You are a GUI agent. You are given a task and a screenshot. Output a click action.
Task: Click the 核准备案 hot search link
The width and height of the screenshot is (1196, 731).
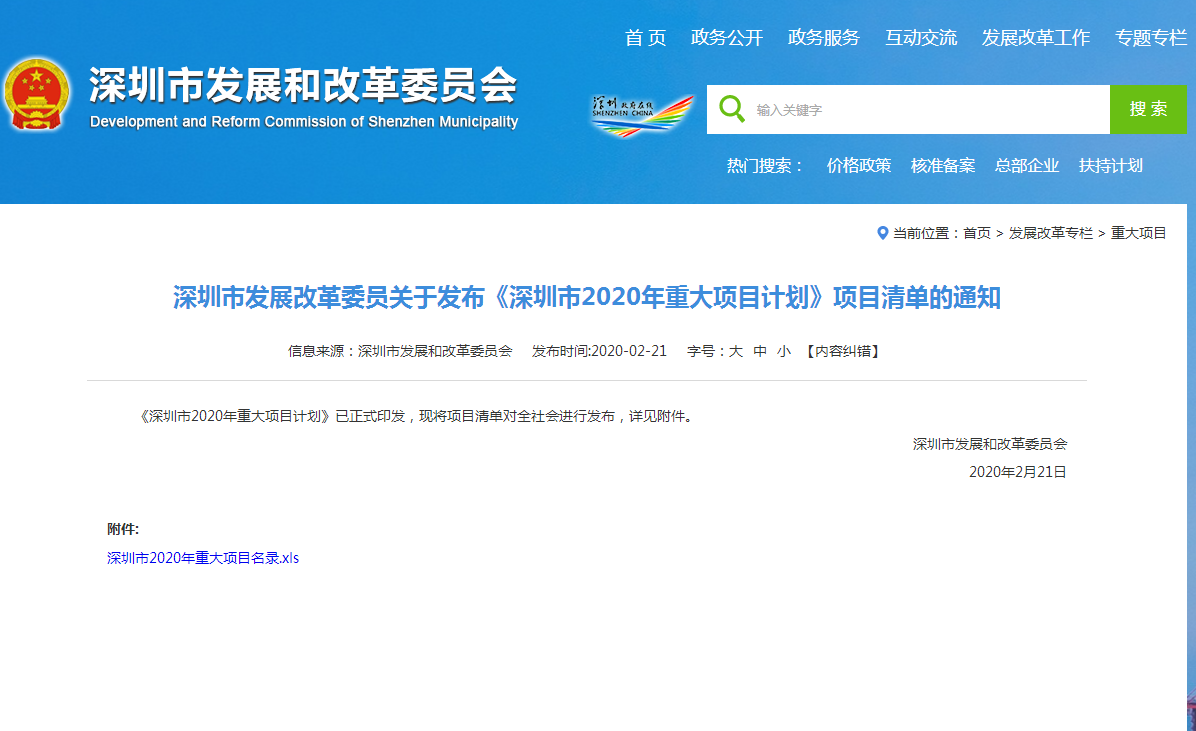coord(942,166)
